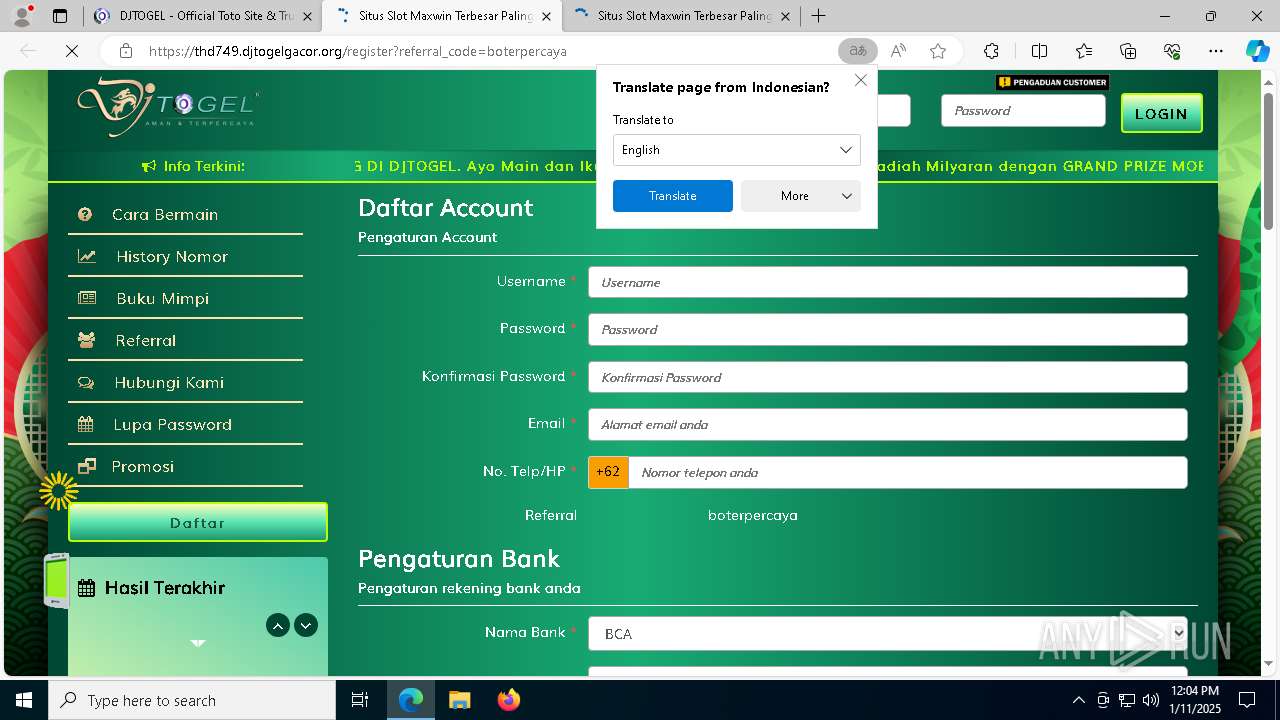Click the site info lock icon
Screen dimensions: 1280x720
[125, 51]
